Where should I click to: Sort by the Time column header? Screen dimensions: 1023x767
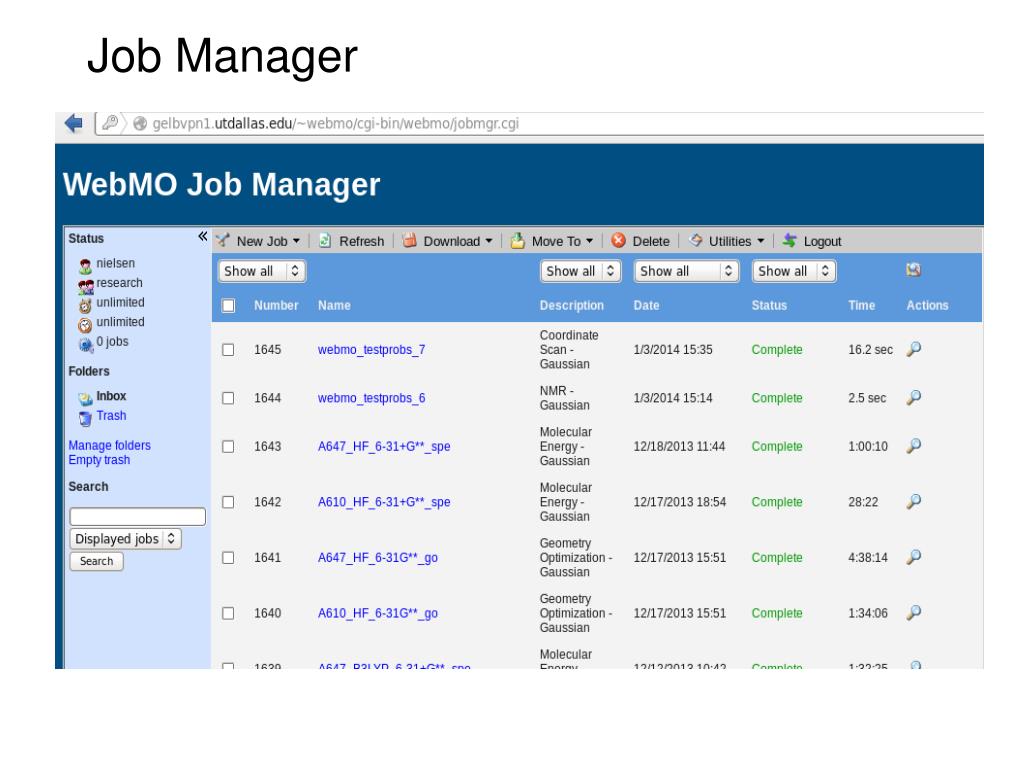[x=861, y=305]
